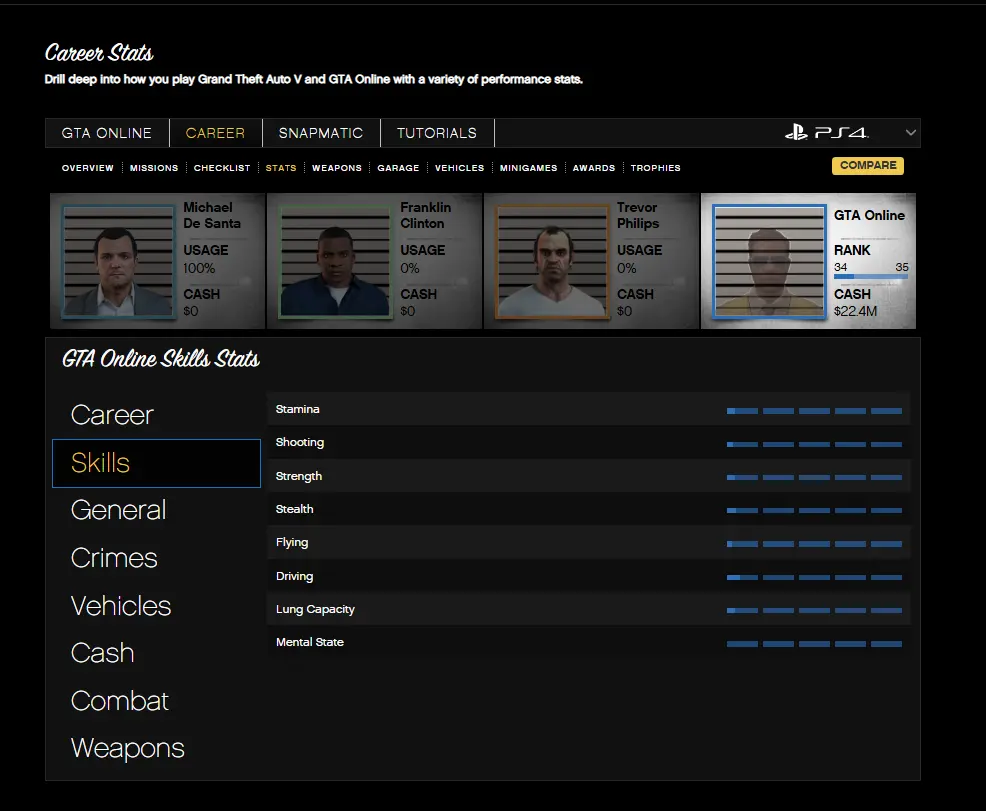View the TROPHIES sub-navigation link
This screenshot has height=811, width=986.
655,168
